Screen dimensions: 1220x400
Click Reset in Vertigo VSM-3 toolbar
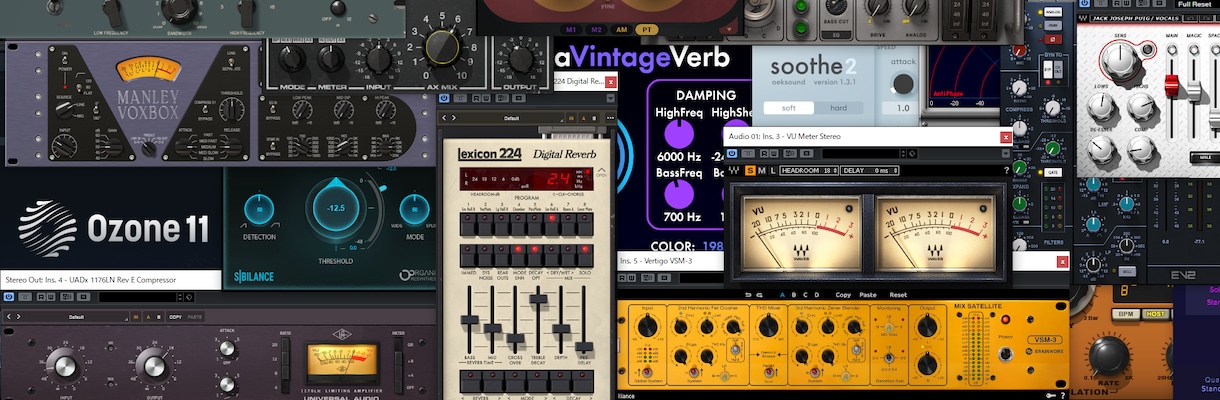point(898,295)
